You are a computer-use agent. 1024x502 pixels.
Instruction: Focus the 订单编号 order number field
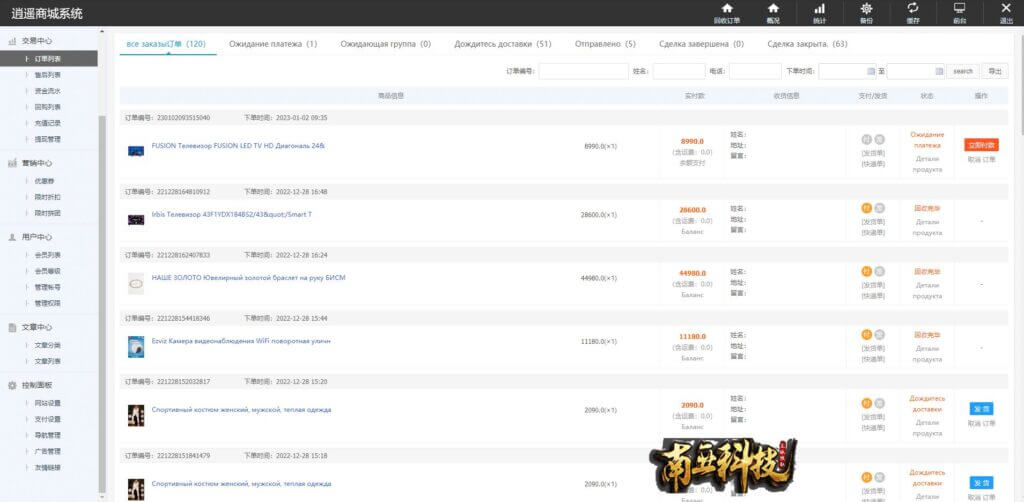tap(583, 71)
